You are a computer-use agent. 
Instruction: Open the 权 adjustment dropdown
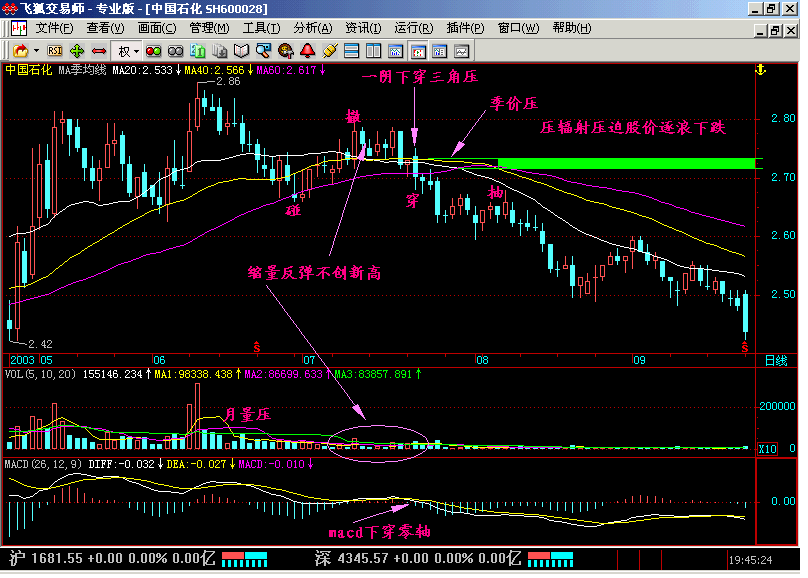(128, 51)
